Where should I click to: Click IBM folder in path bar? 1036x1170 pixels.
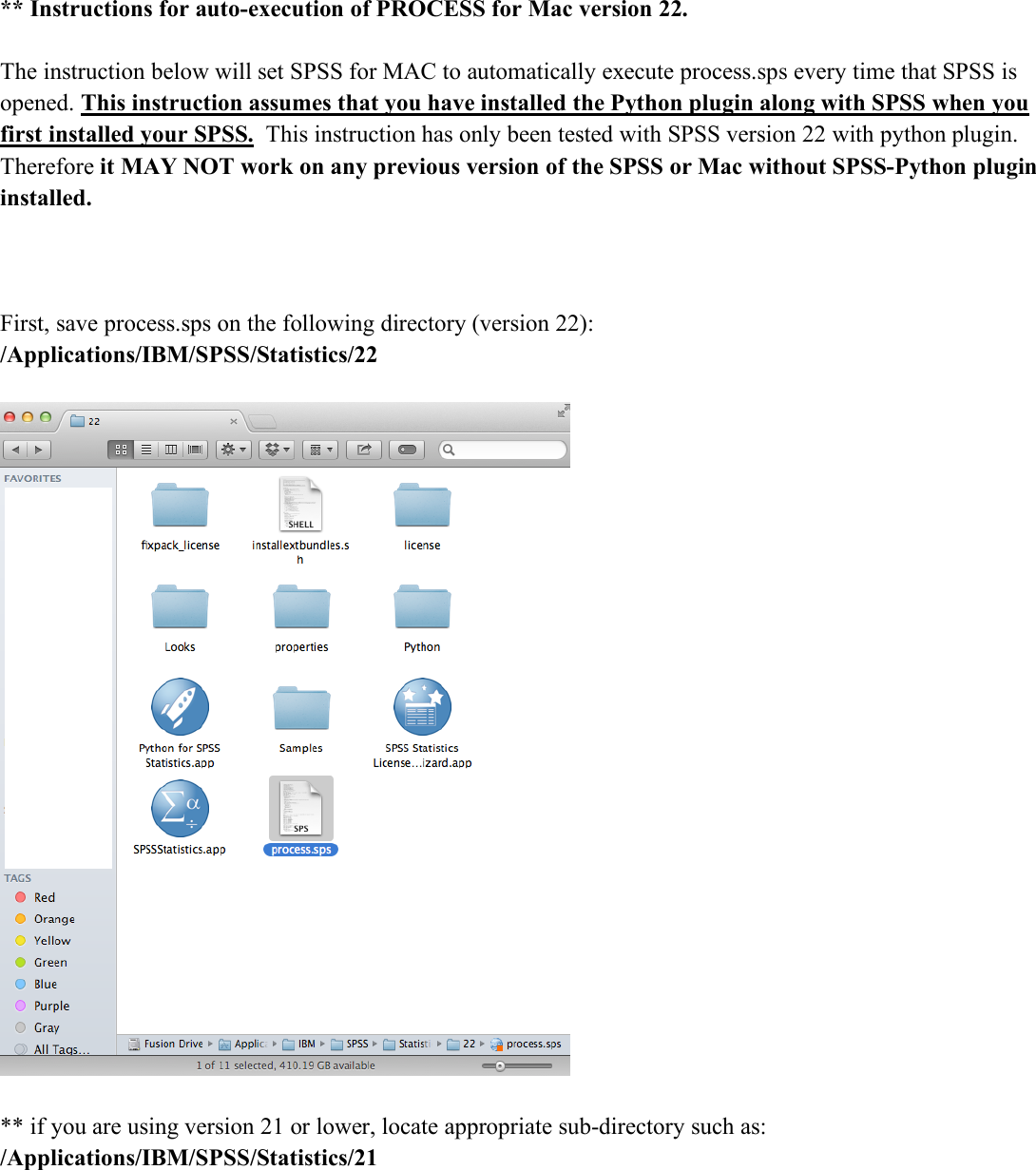(299, 1044)
